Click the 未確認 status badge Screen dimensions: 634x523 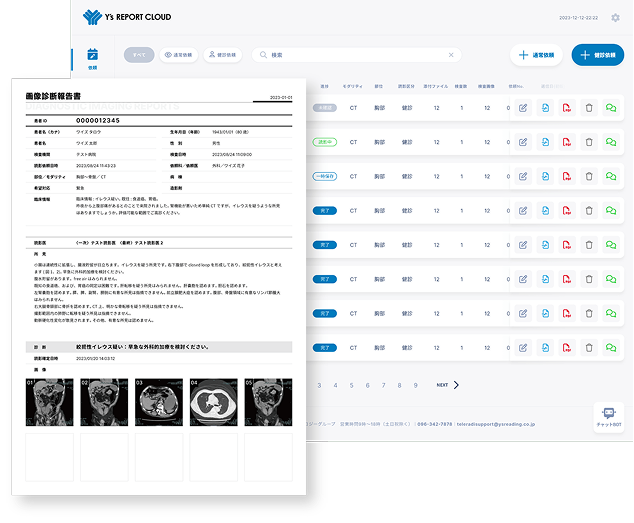[325, 108]
